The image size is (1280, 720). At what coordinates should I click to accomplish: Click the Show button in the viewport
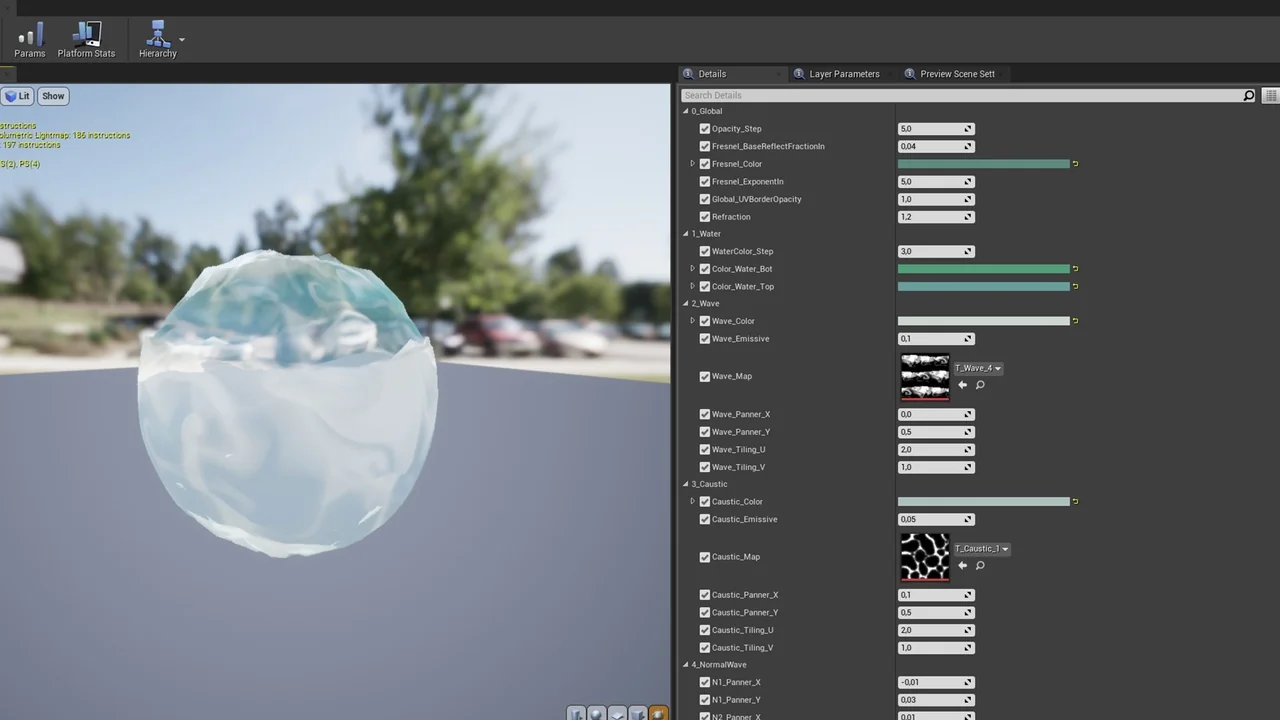[x=52, y=95]
